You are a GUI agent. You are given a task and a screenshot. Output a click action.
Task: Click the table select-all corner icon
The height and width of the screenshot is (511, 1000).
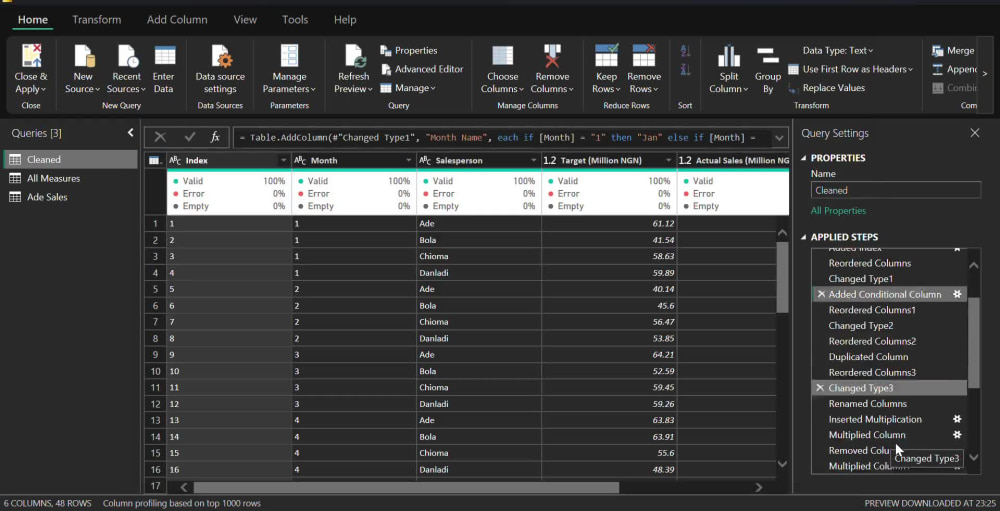(x=154, y=161)
